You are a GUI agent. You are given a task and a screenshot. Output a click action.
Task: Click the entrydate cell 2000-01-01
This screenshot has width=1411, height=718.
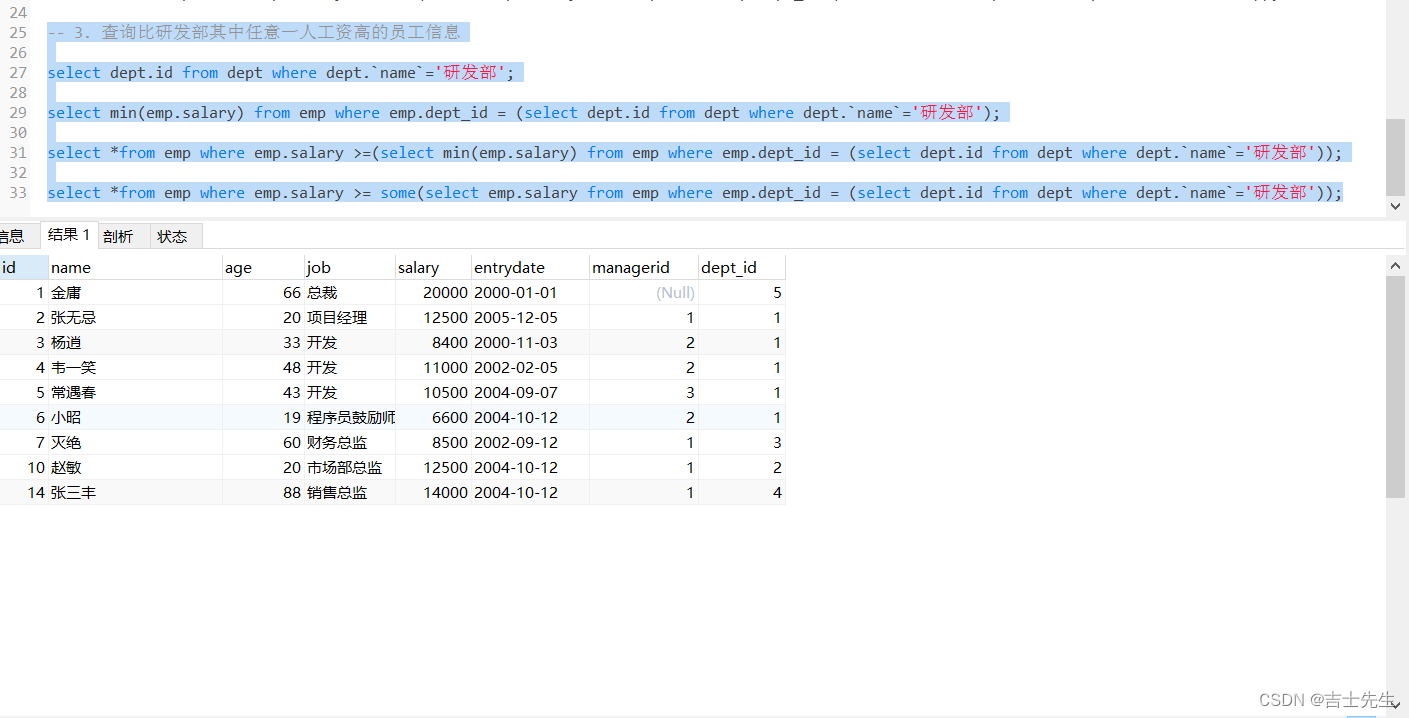click(x=529, y=293)
